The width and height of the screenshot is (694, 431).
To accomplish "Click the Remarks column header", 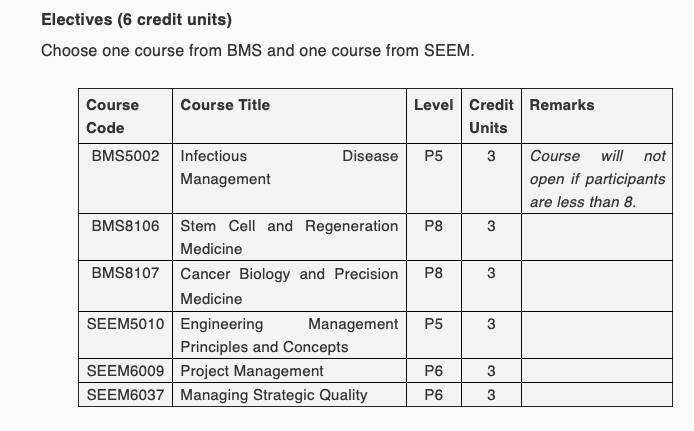I will (x=562, y=105).
